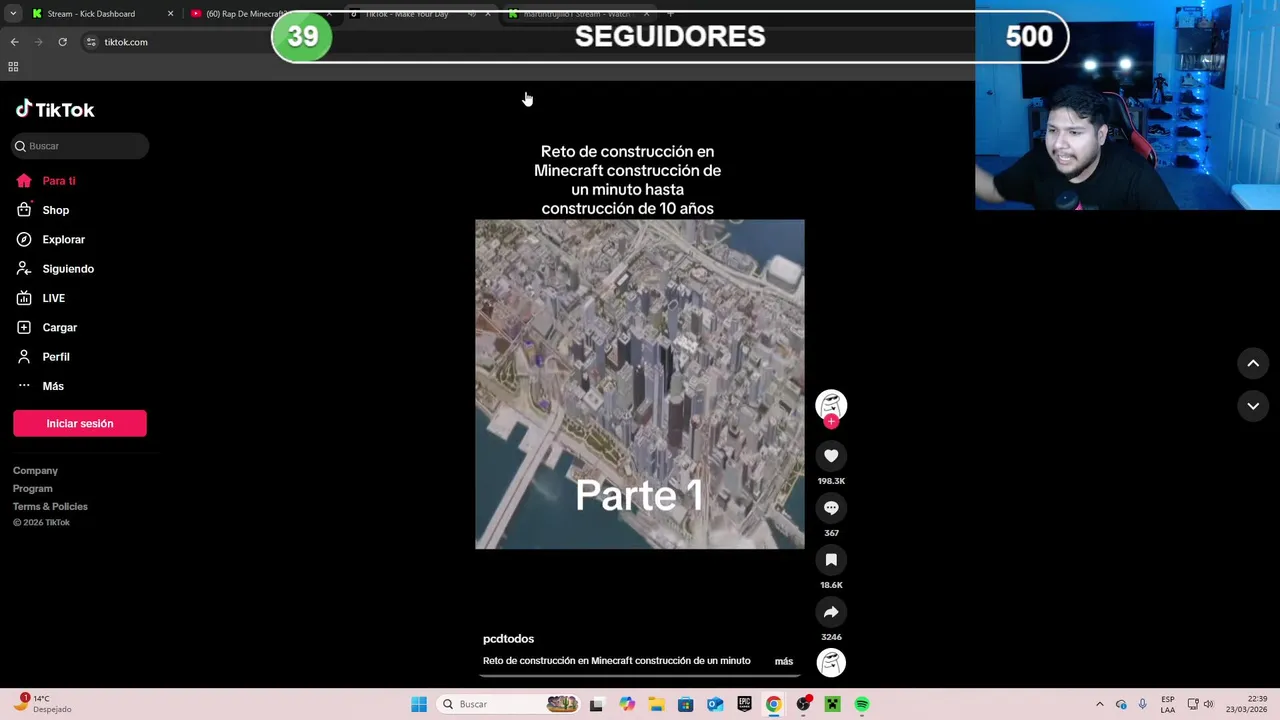Close the Stream - Kick Dashboard tab

click(x=170, y=14)
